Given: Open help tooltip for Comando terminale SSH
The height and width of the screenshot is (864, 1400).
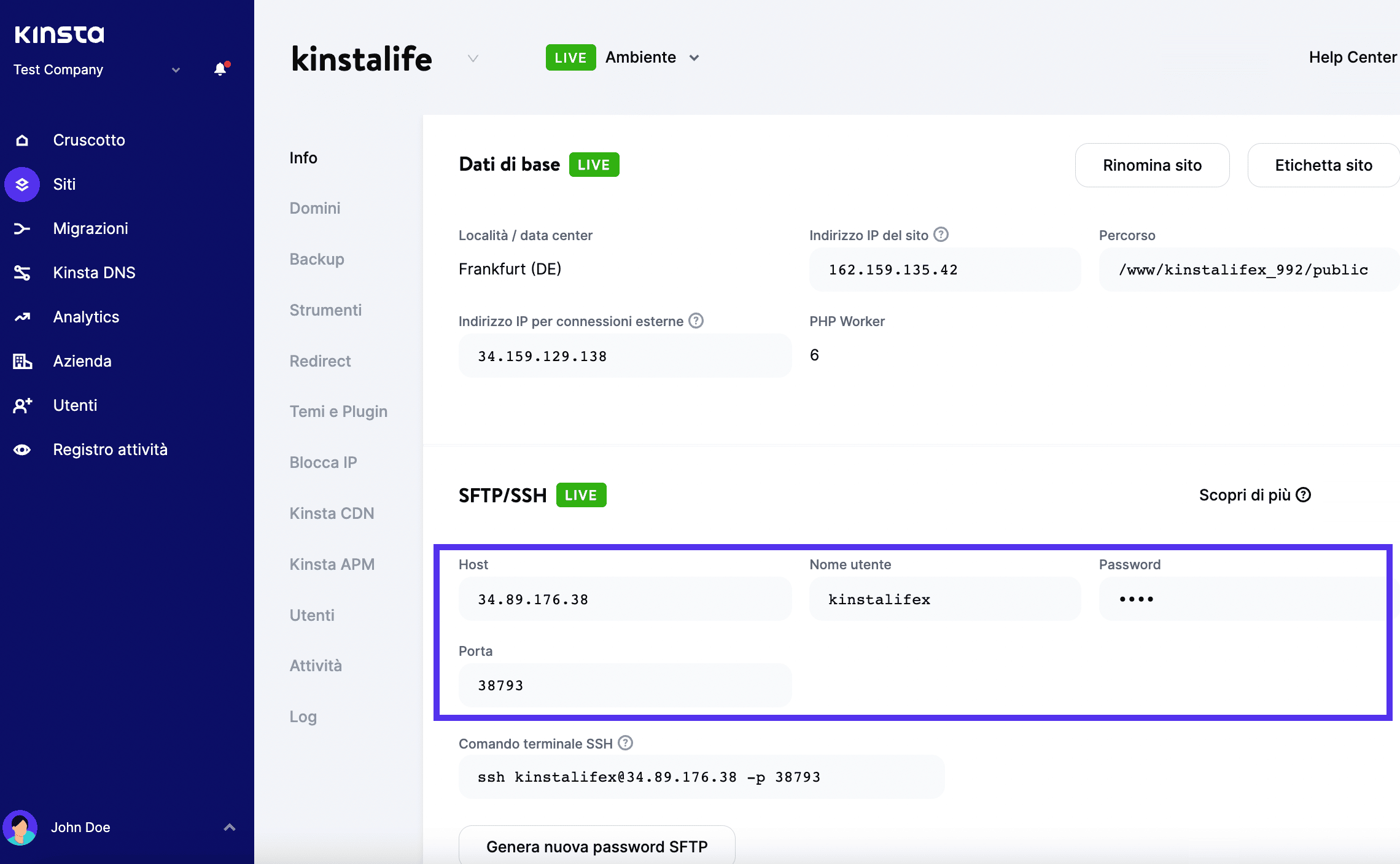Looking at the screenshot, I should [625, 743].
